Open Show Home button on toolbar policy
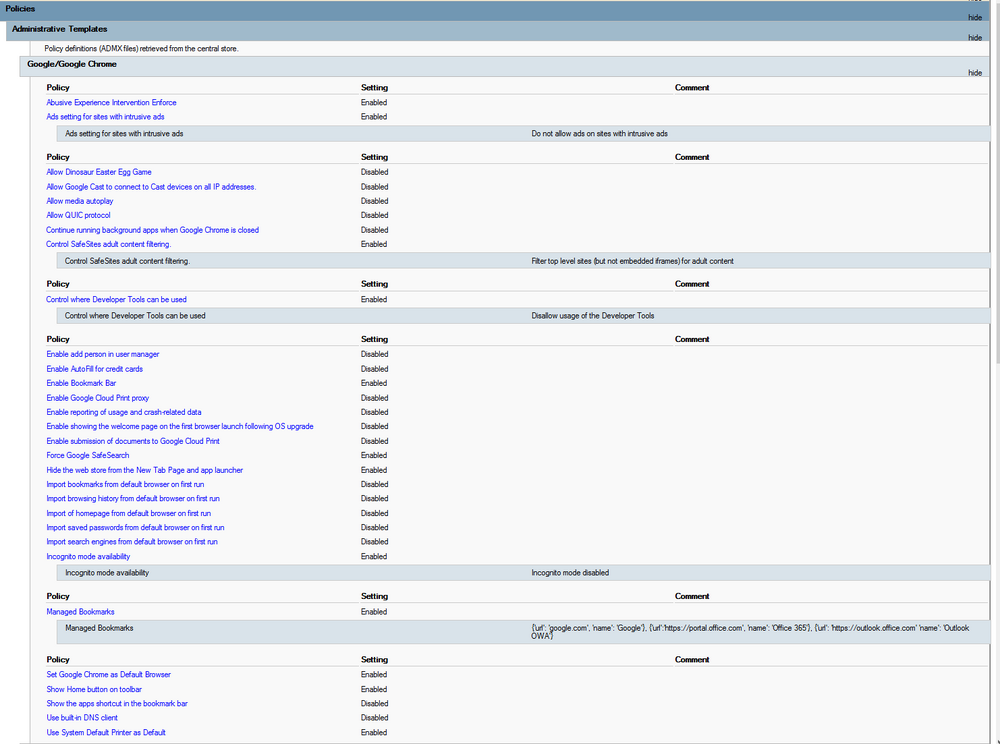This screenshot has width=1000, height=744. tap(94, 689)
